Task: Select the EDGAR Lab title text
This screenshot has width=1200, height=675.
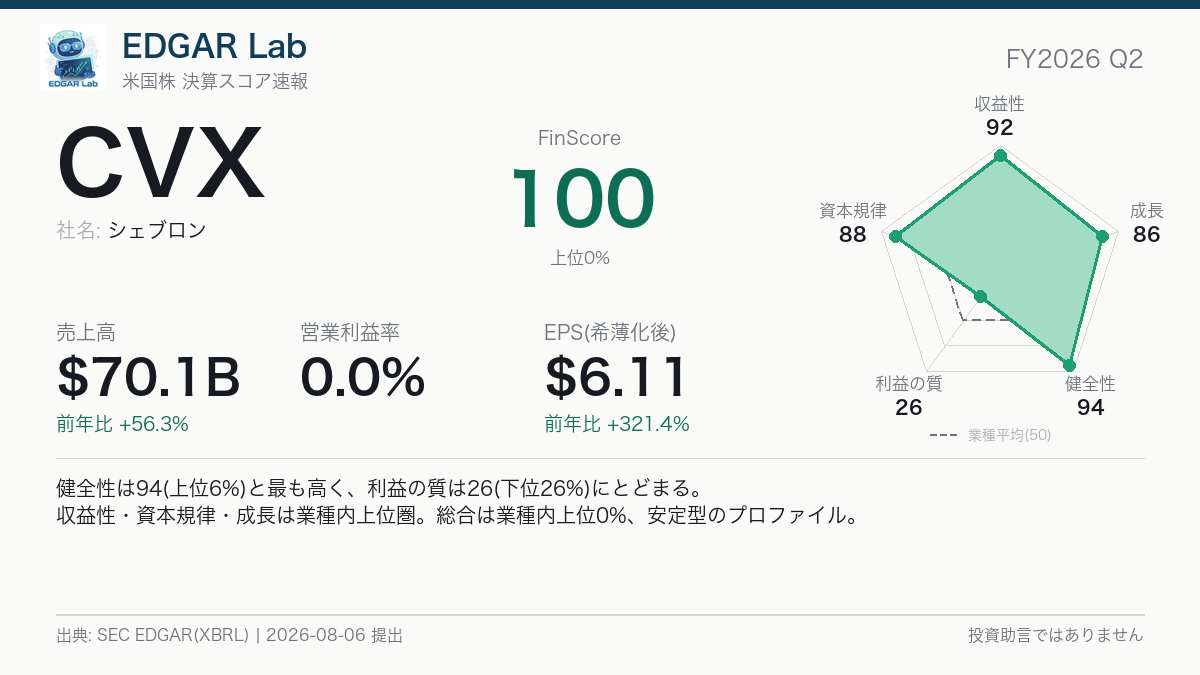Action: tap(214, 45)
